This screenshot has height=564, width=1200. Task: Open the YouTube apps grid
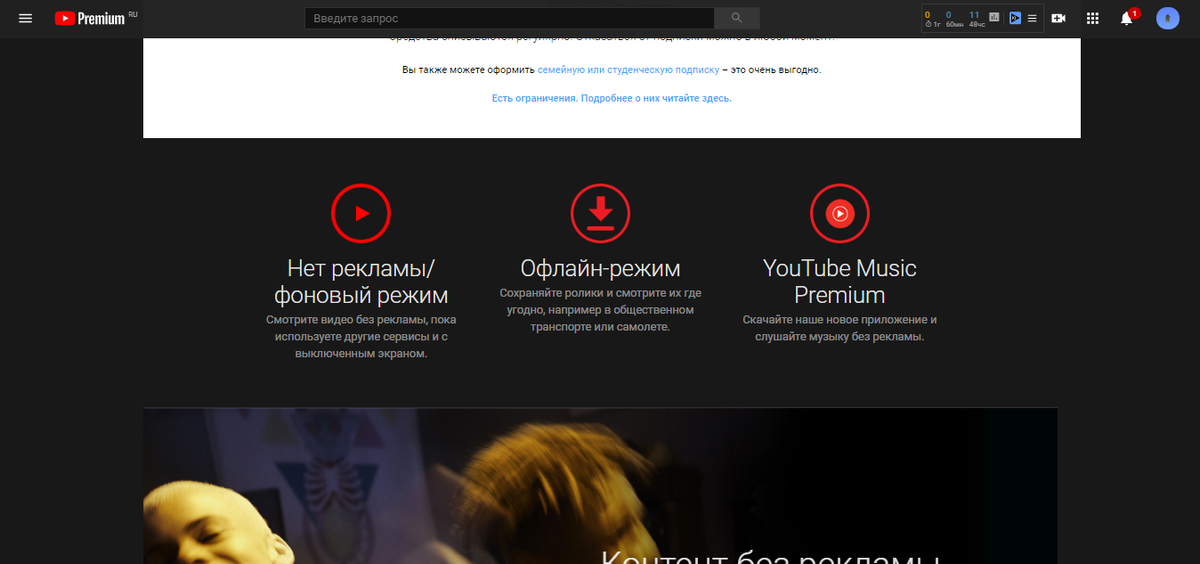coord(1093,18)
